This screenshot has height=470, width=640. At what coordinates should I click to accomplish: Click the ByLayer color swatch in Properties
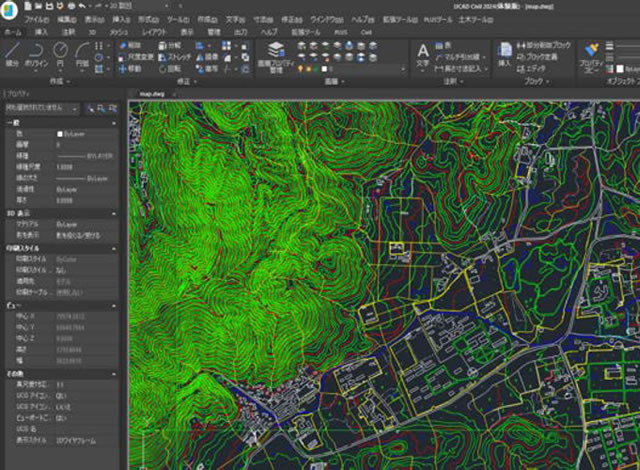tap(60, 134)
